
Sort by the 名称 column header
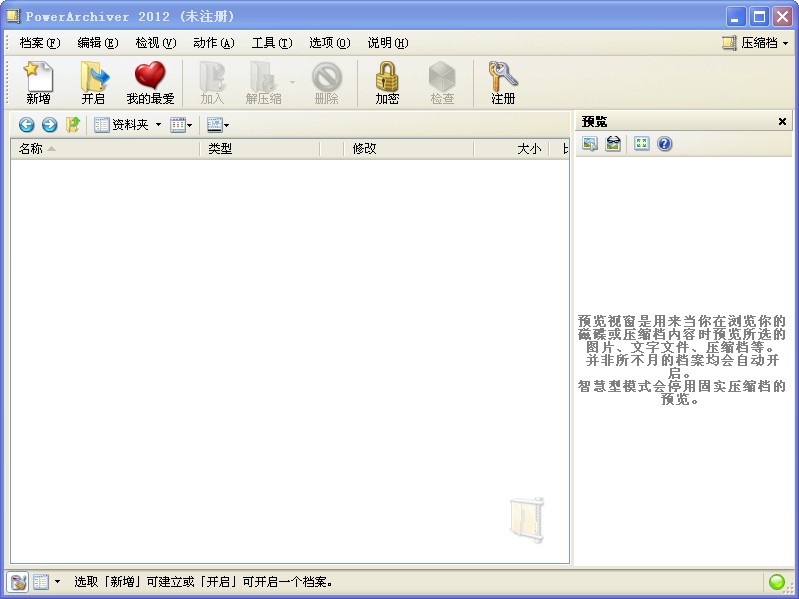105,149
